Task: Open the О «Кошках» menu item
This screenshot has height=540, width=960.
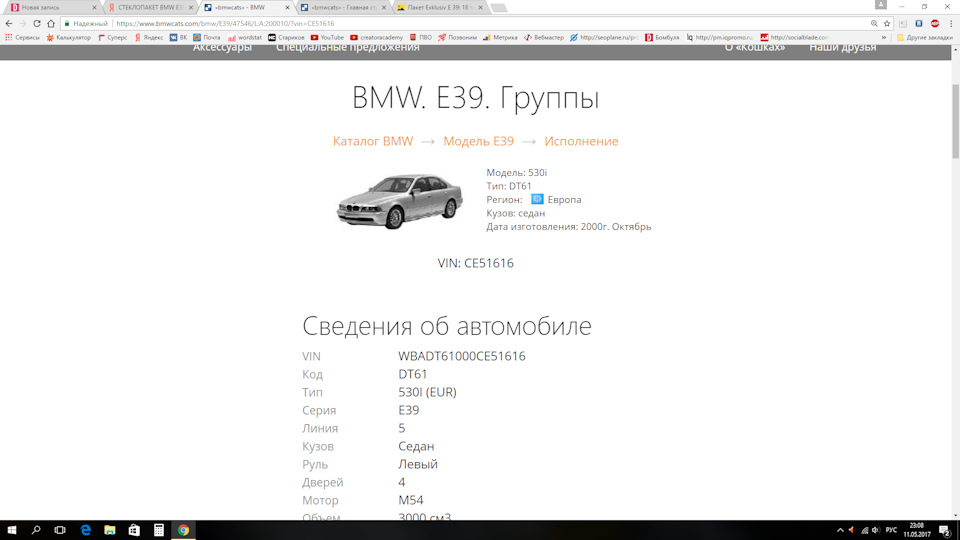Action: [755, 48]
